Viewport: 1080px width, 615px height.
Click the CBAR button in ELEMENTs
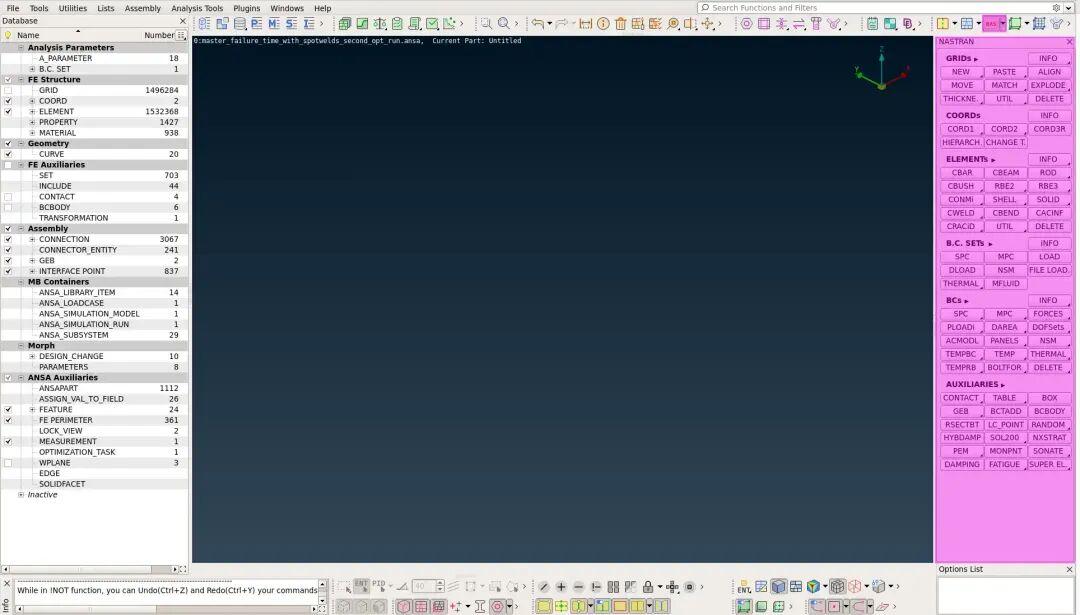[x=962, y=173]
